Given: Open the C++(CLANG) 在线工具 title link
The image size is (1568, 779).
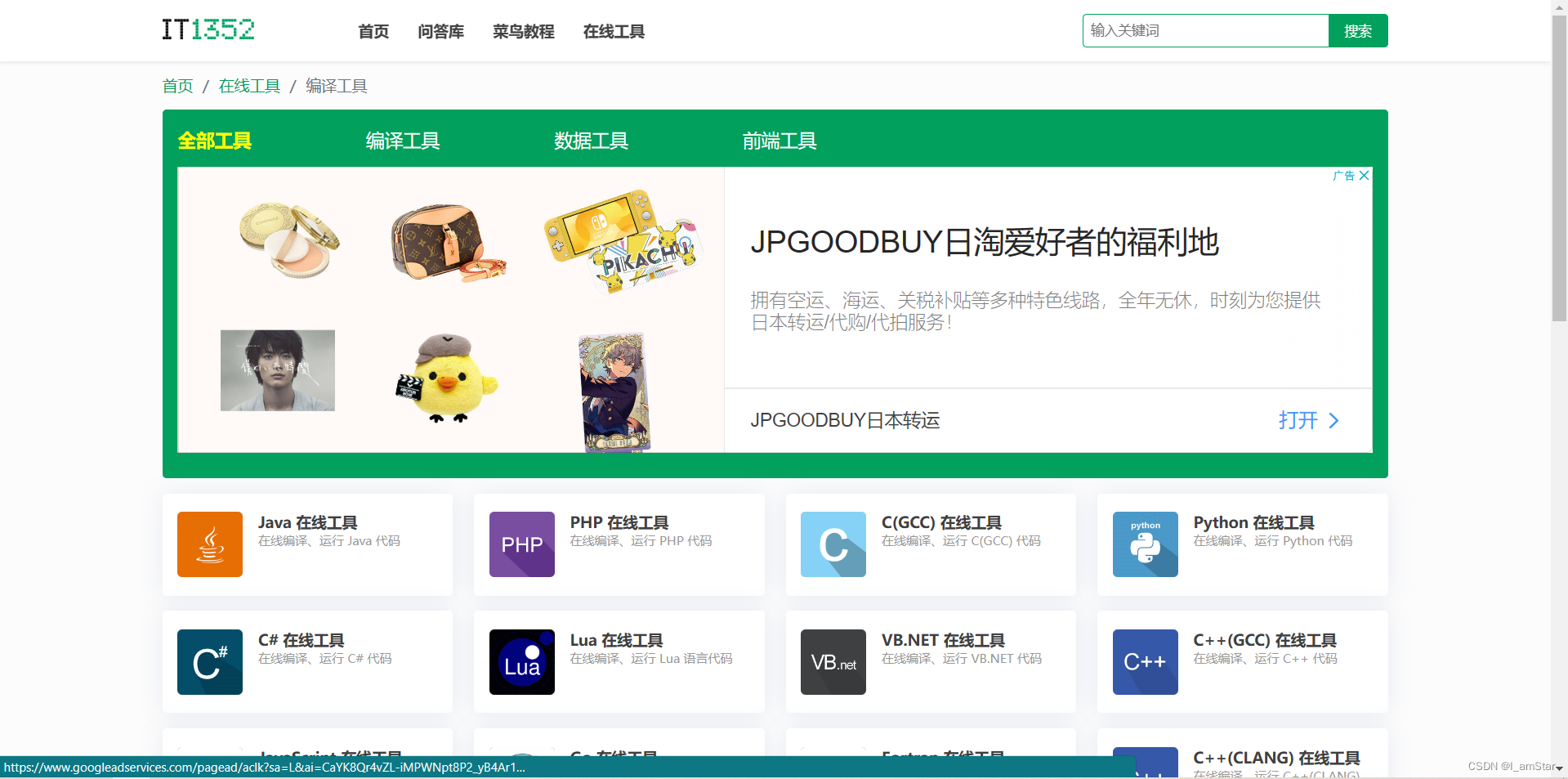Looking at the screenshot, I should (x=1277, y=758).
